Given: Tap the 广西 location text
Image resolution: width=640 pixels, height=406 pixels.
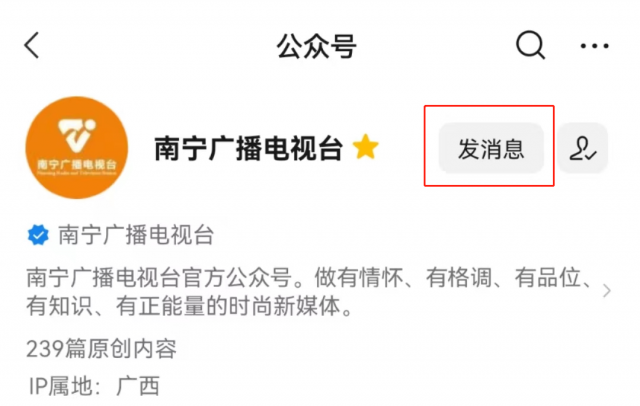Looking at the screenshot, I should tap(138, 386).
